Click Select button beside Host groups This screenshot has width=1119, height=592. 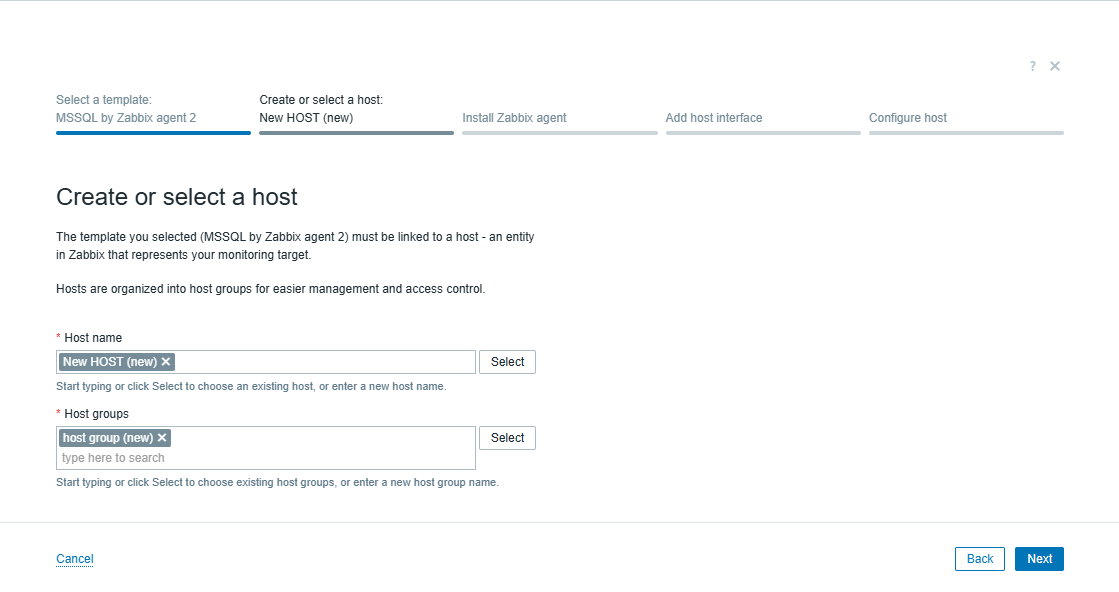(x=507, y=438)
